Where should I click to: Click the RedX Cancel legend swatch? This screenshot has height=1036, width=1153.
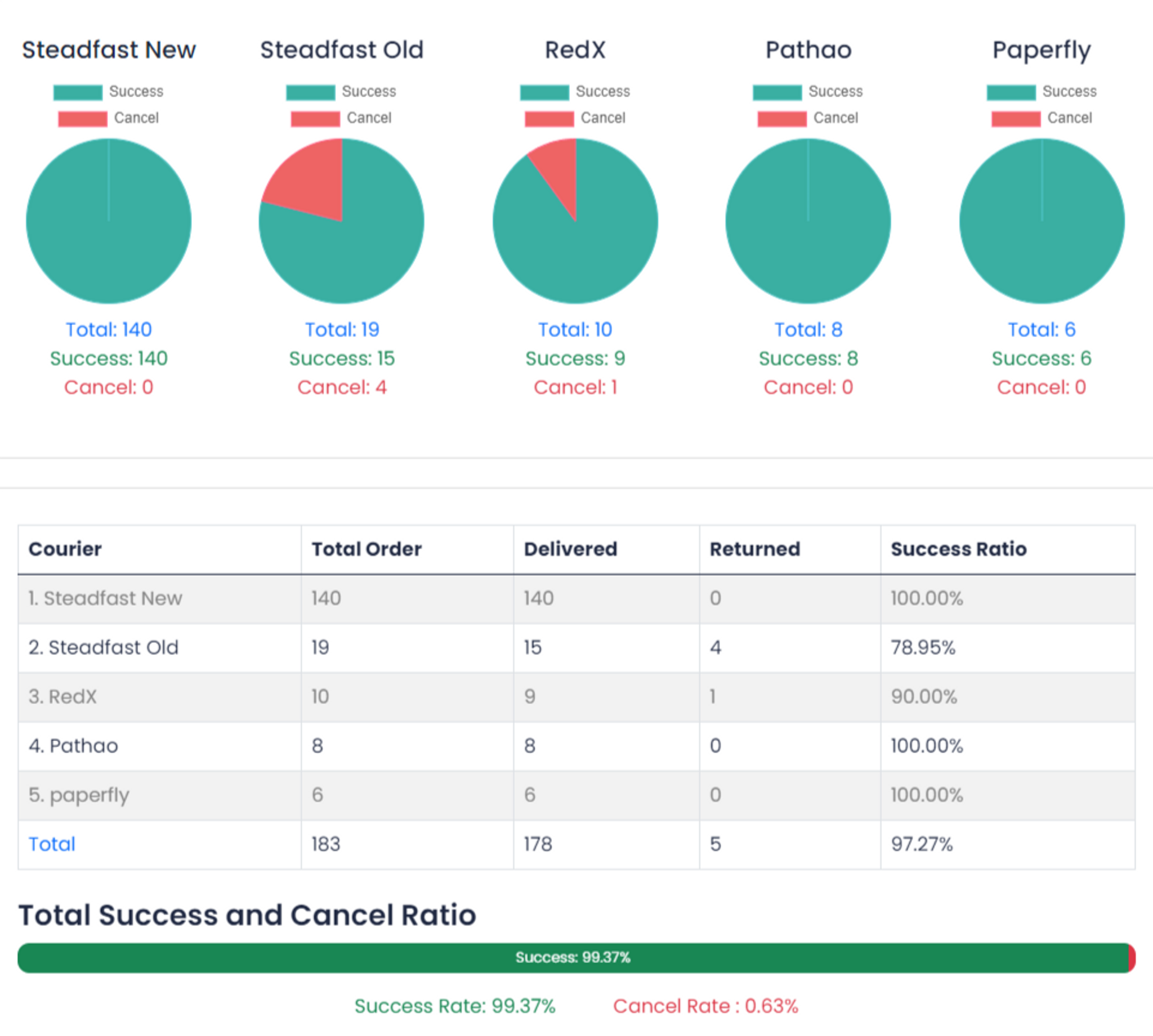tap(549, 118)
